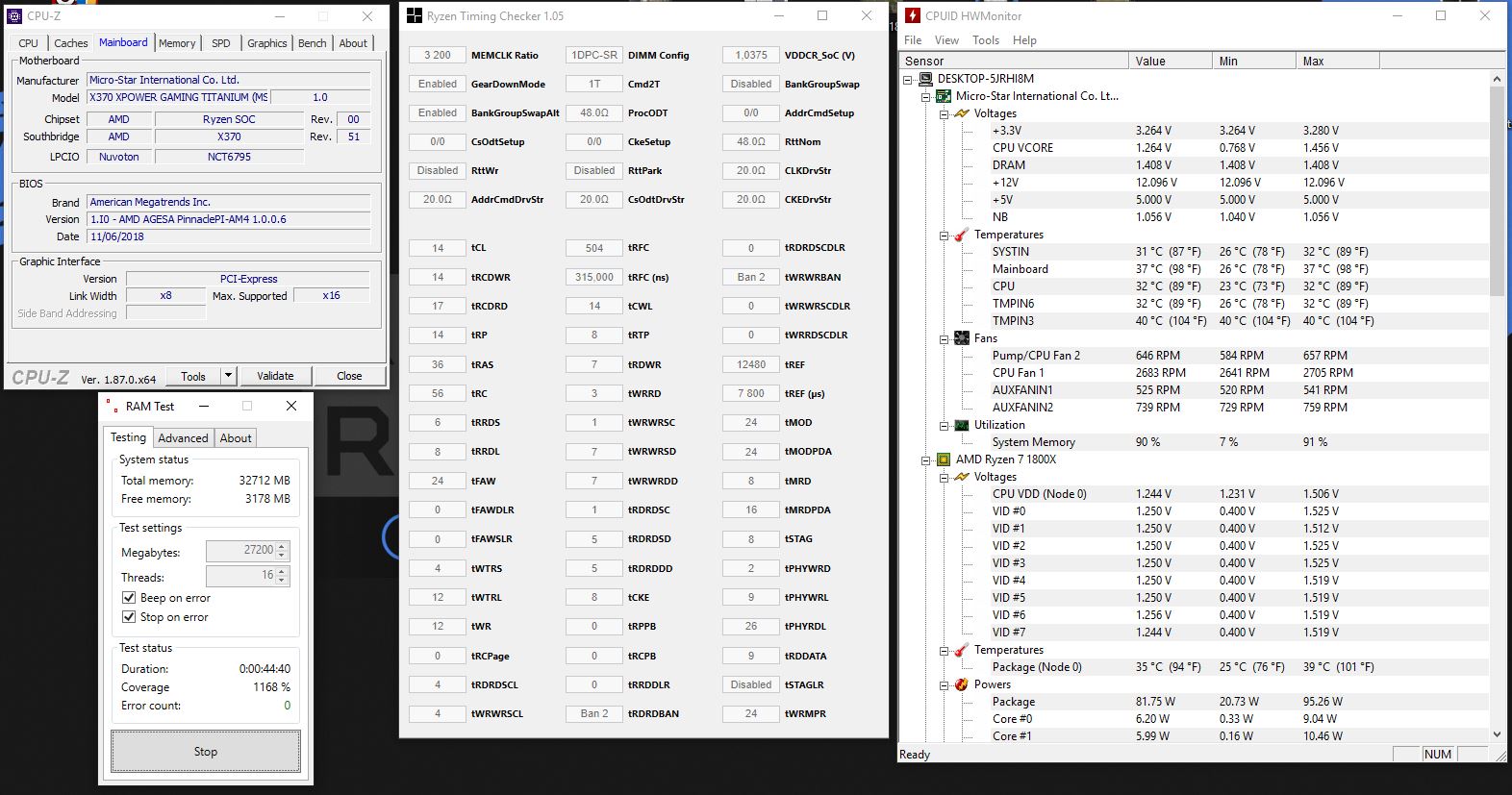Click the tCL value field
1512x795 pixels.
[438, 248]
